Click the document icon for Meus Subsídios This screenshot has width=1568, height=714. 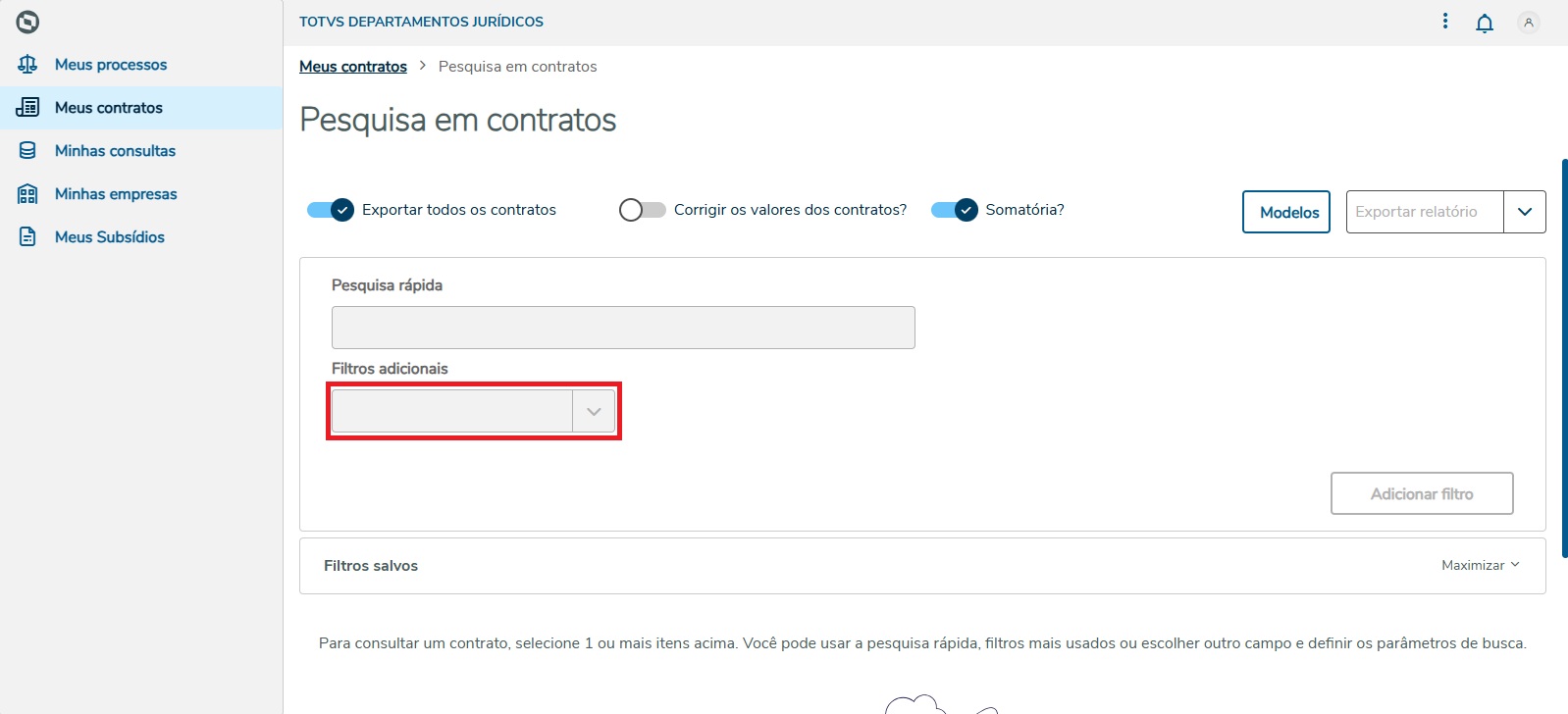coord(27,237)
